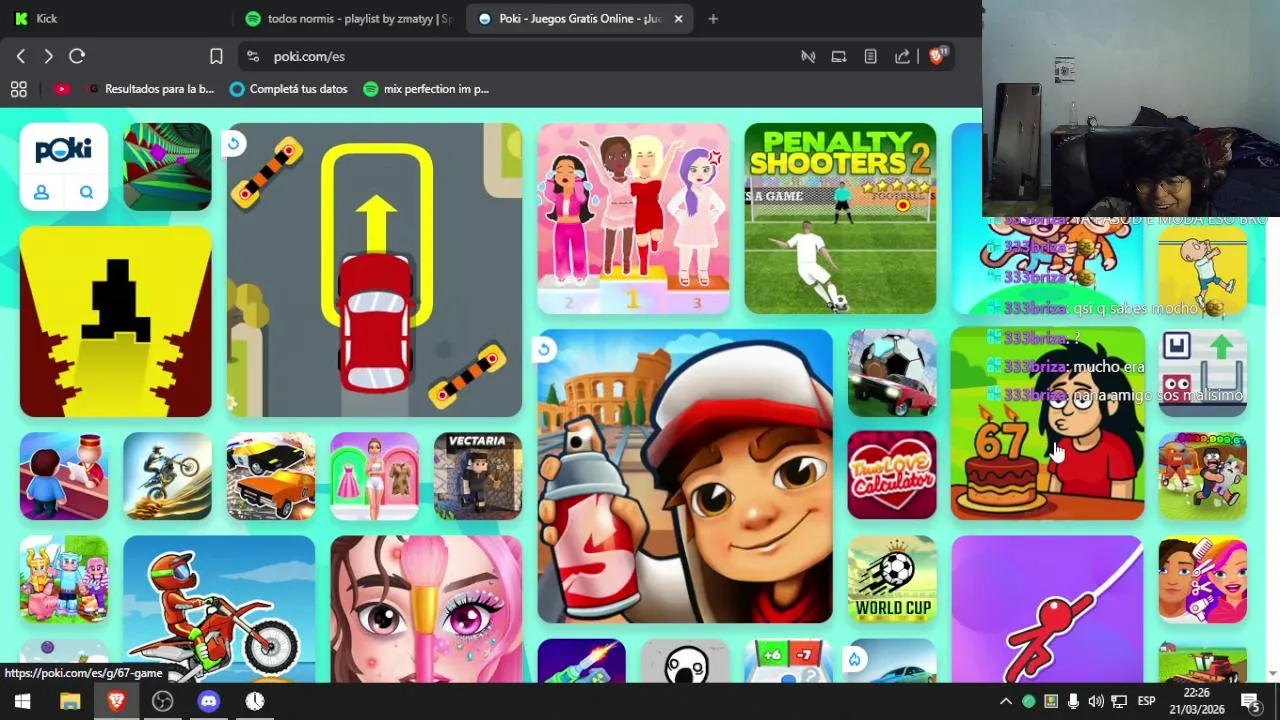Viewport: 1280px width, 720px height.
Task: Go forward with browser forward arrow
Action: pyautogui.click(x=48, y=57)
